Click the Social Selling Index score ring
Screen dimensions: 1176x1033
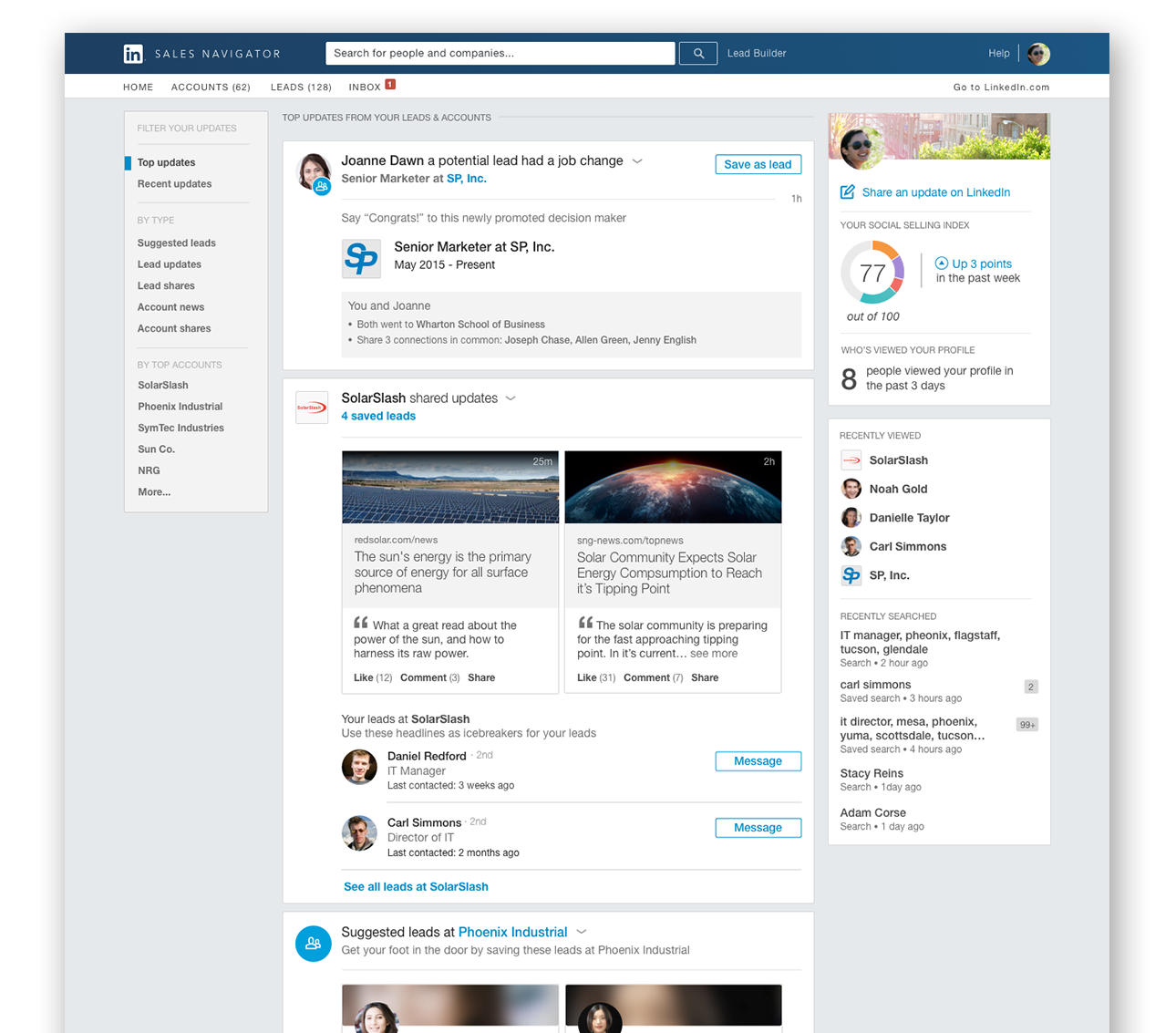pyautogui.click(x=872, y=273)
